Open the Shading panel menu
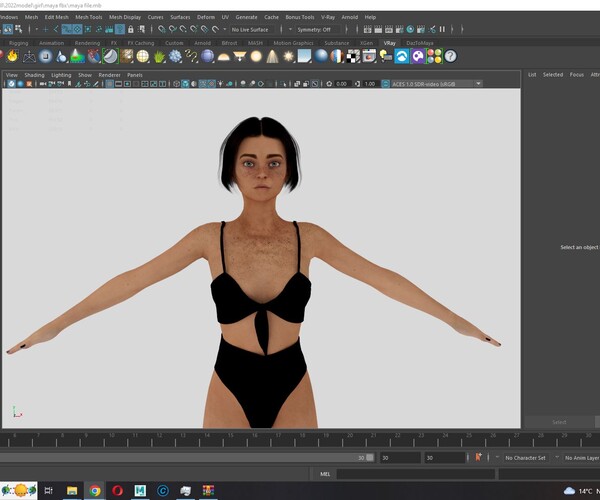 34,75
